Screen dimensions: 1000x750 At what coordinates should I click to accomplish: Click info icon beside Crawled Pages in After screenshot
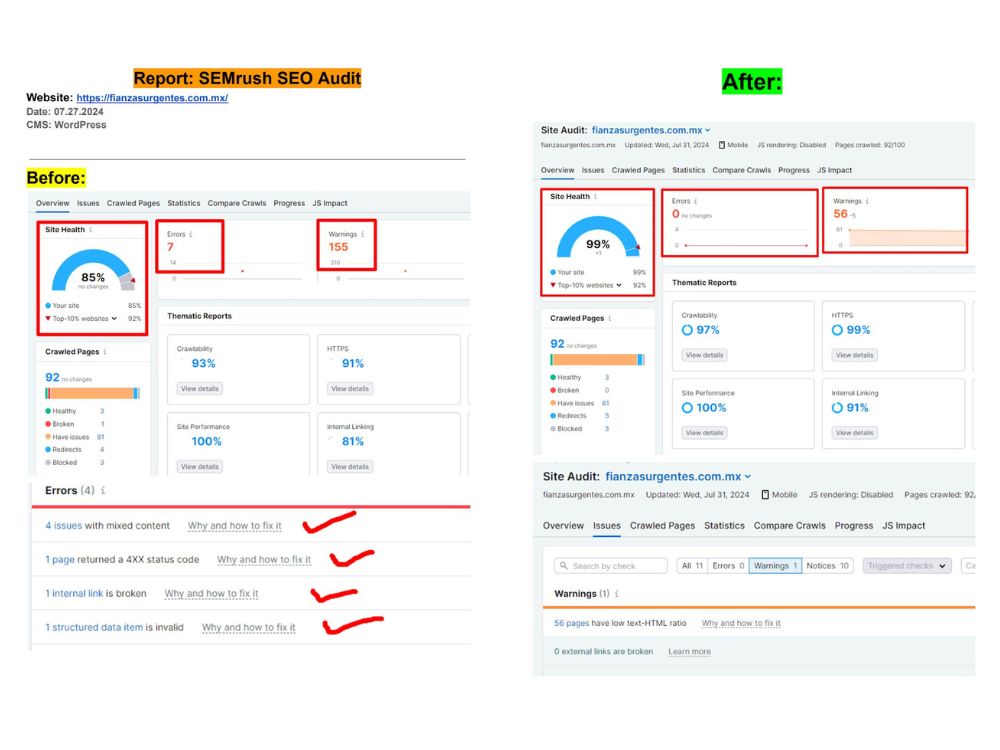point(610,318)
